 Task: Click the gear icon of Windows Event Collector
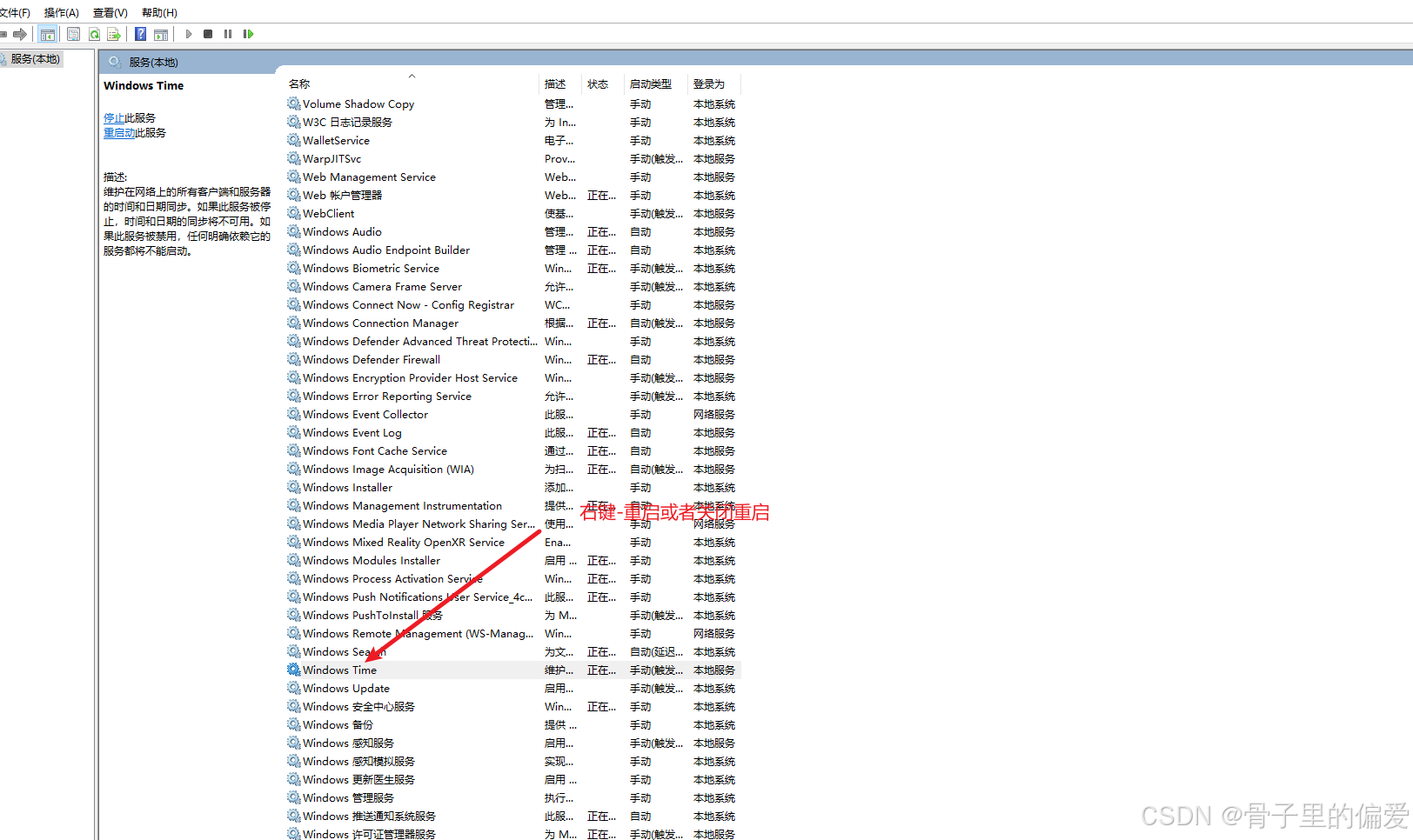pos(294,414)
